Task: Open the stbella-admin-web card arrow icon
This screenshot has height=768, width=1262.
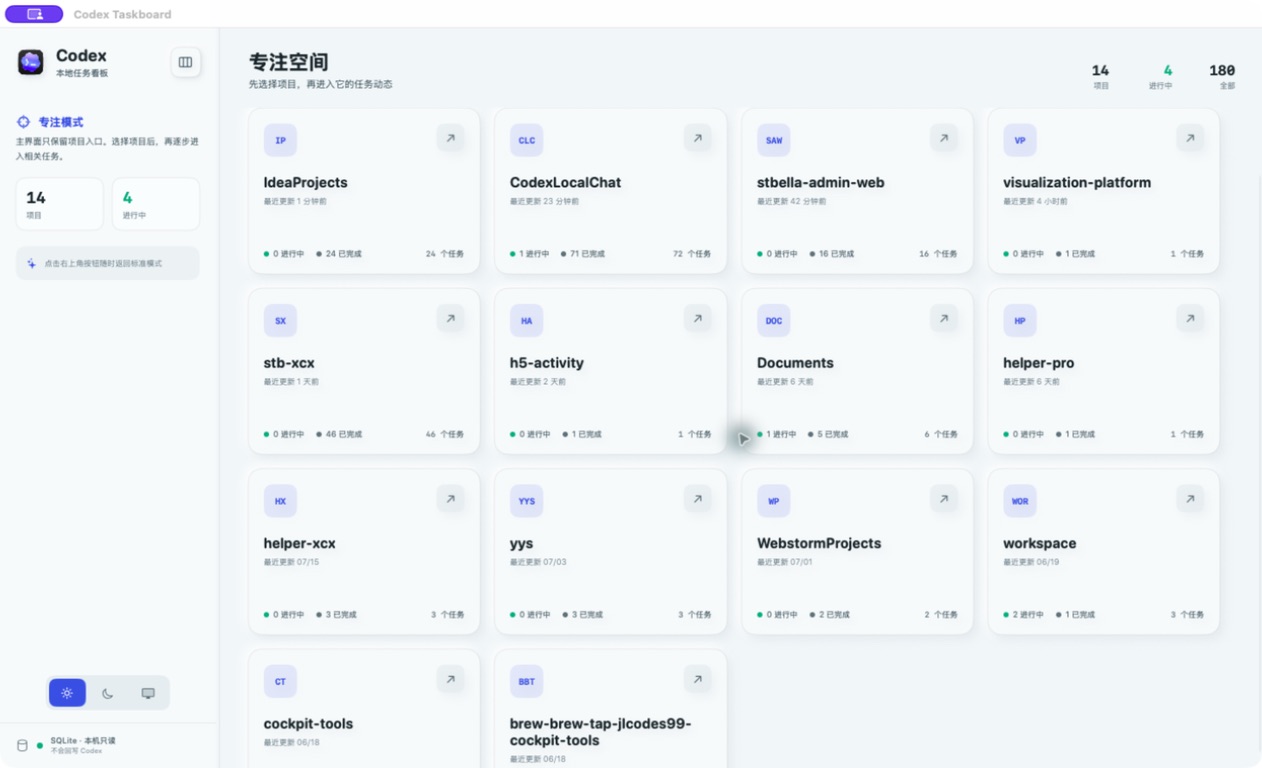Action: 944,138
